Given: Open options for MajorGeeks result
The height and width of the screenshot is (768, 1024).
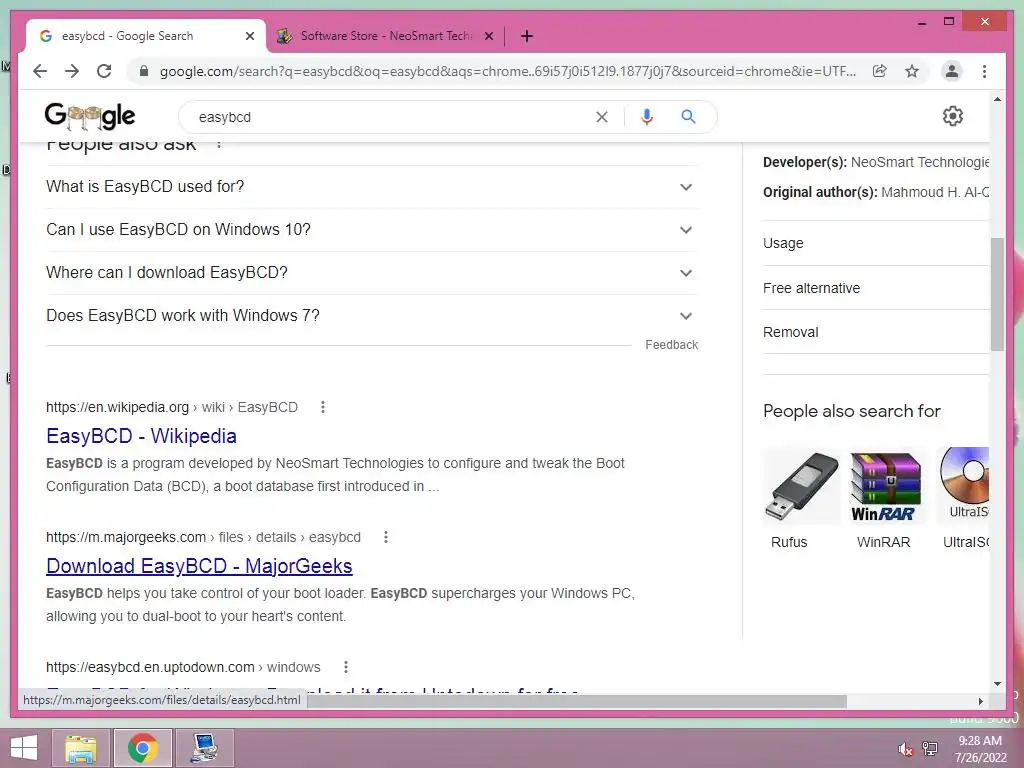Looking at the screenshot, I should pyautogui.click(x=386, y=537).
